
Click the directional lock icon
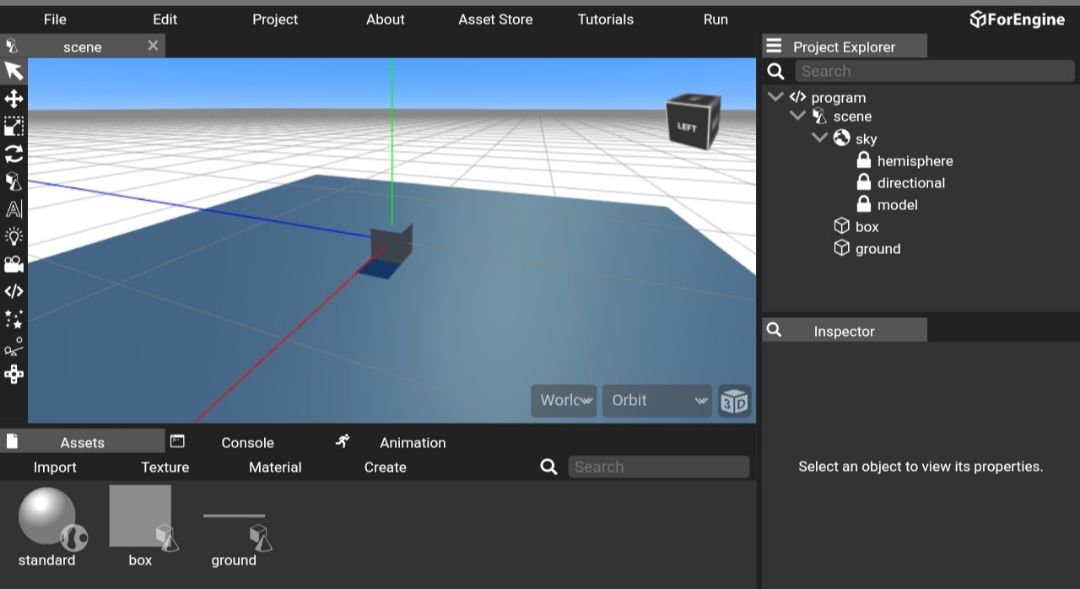point(863,182)
